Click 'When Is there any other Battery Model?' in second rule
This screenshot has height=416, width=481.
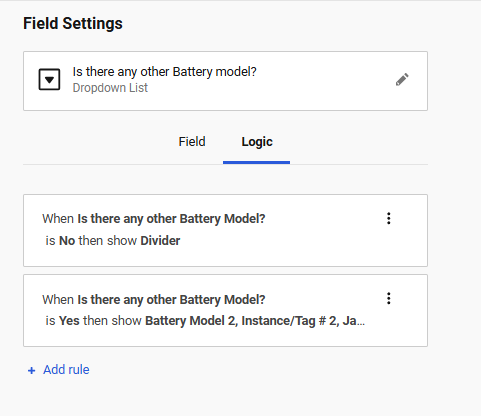coord(154,299)
